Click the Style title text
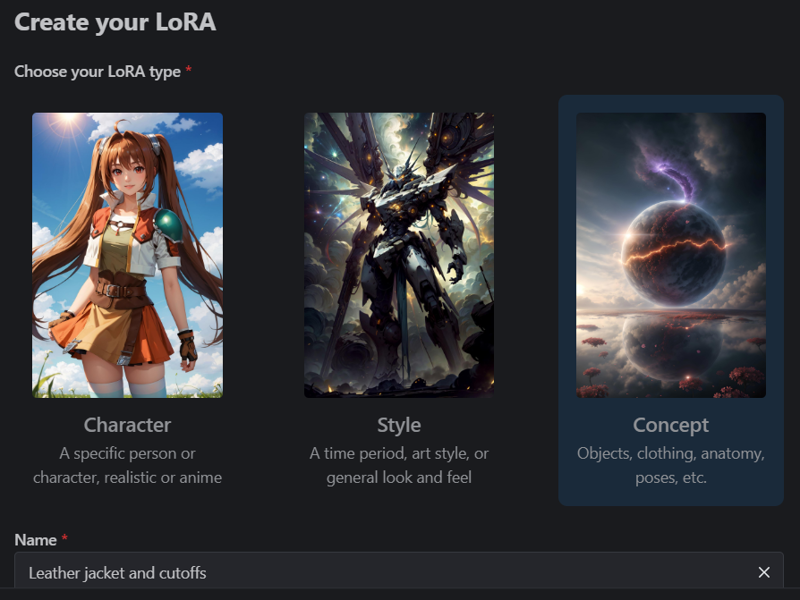Viewport: 800px width, 600px height. click(399, 425)
